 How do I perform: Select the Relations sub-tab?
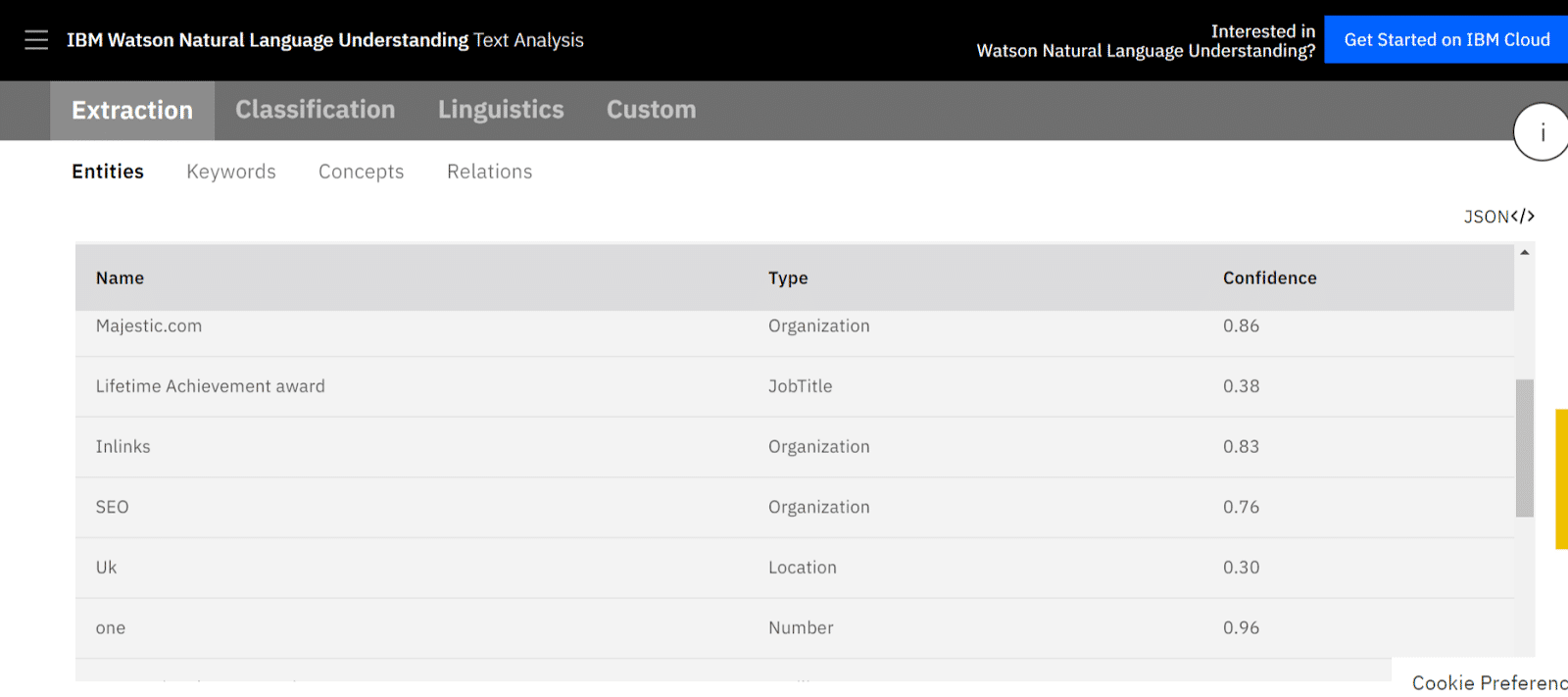click(x=490, y=172)
